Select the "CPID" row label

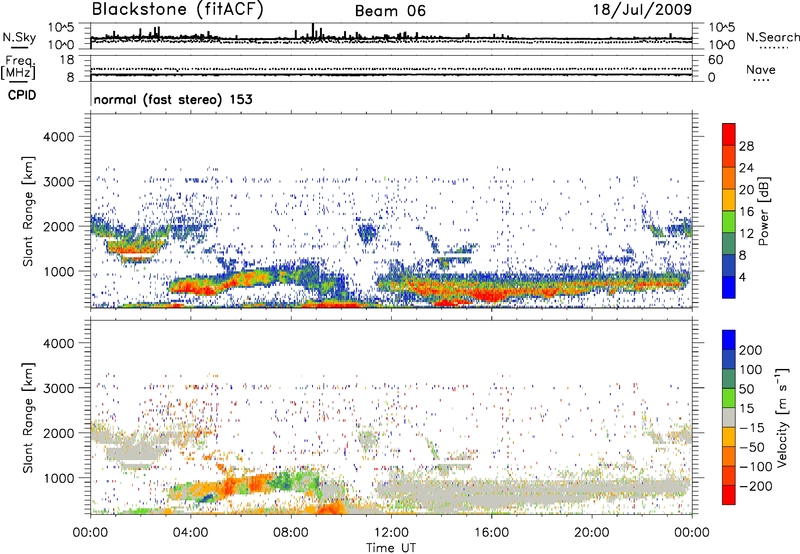(22, 95)
